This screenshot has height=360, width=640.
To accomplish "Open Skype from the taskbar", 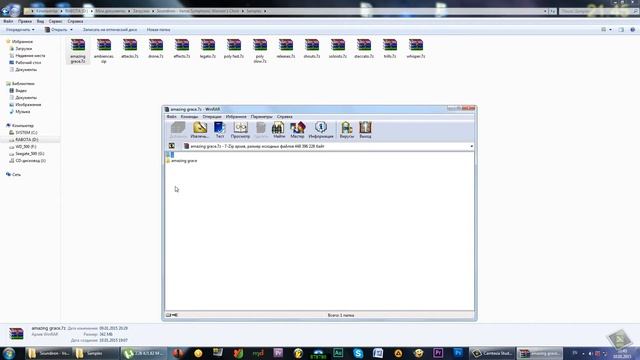I will (358, 353).
